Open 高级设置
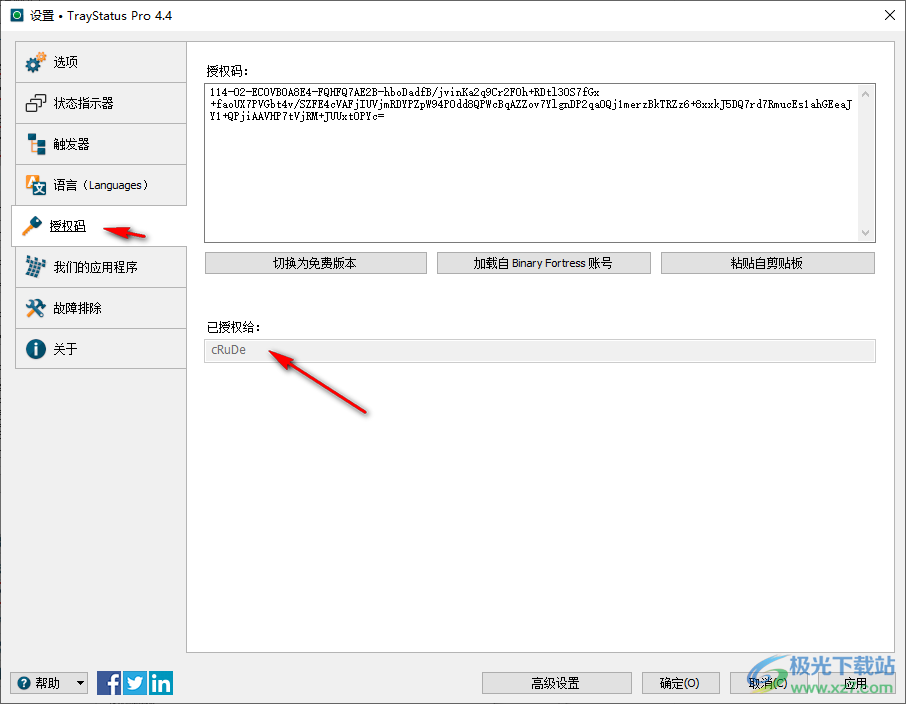The height and width of the screenshot is (704, 906). coord(556,682)
